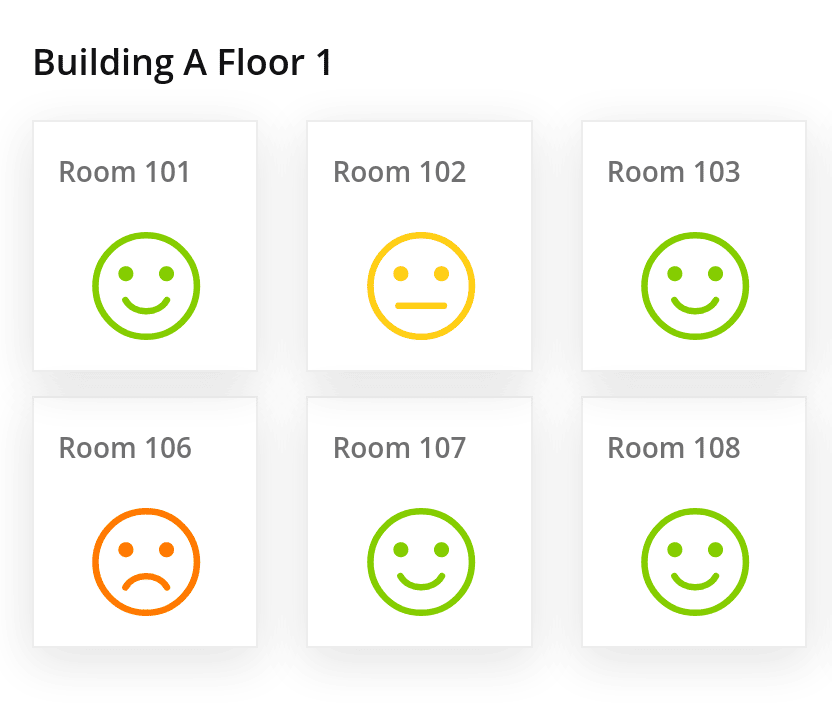Select the Room 108 label
This screenshot has height=704, width=832.
coord(674,448)
